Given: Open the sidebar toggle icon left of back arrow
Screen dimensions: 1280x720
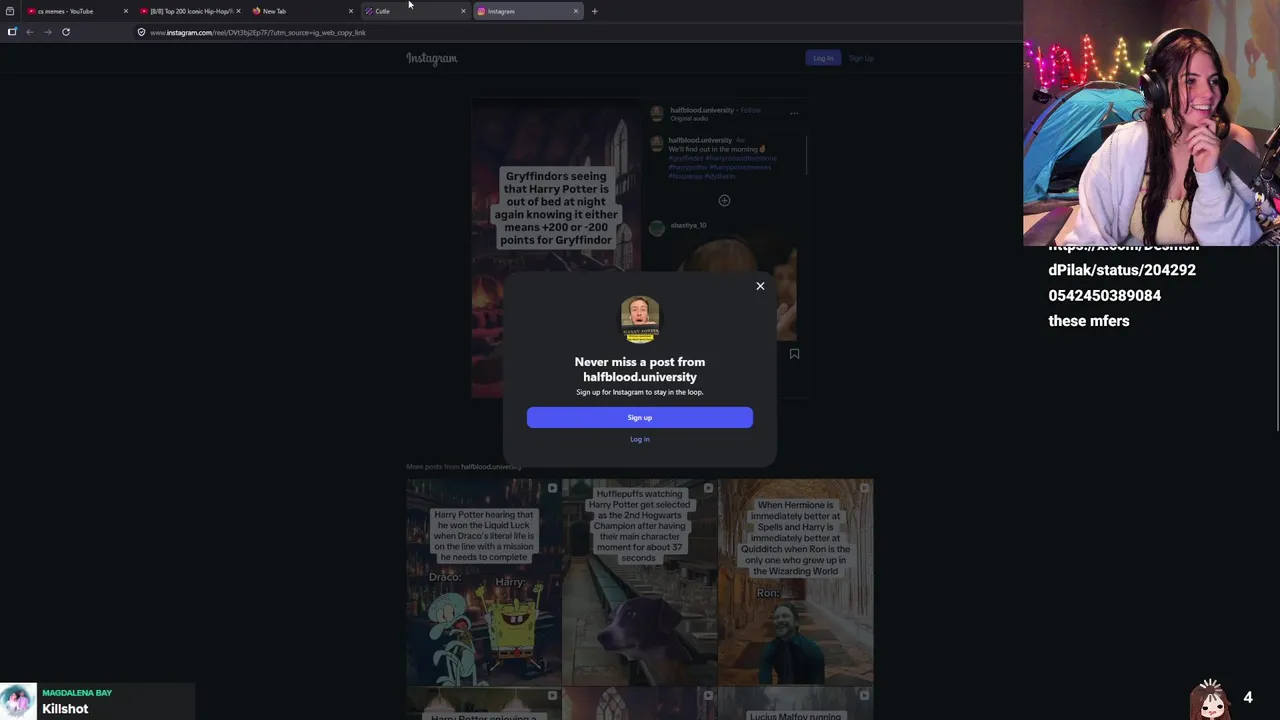Looking at the screenshot, I should [12, 32].
